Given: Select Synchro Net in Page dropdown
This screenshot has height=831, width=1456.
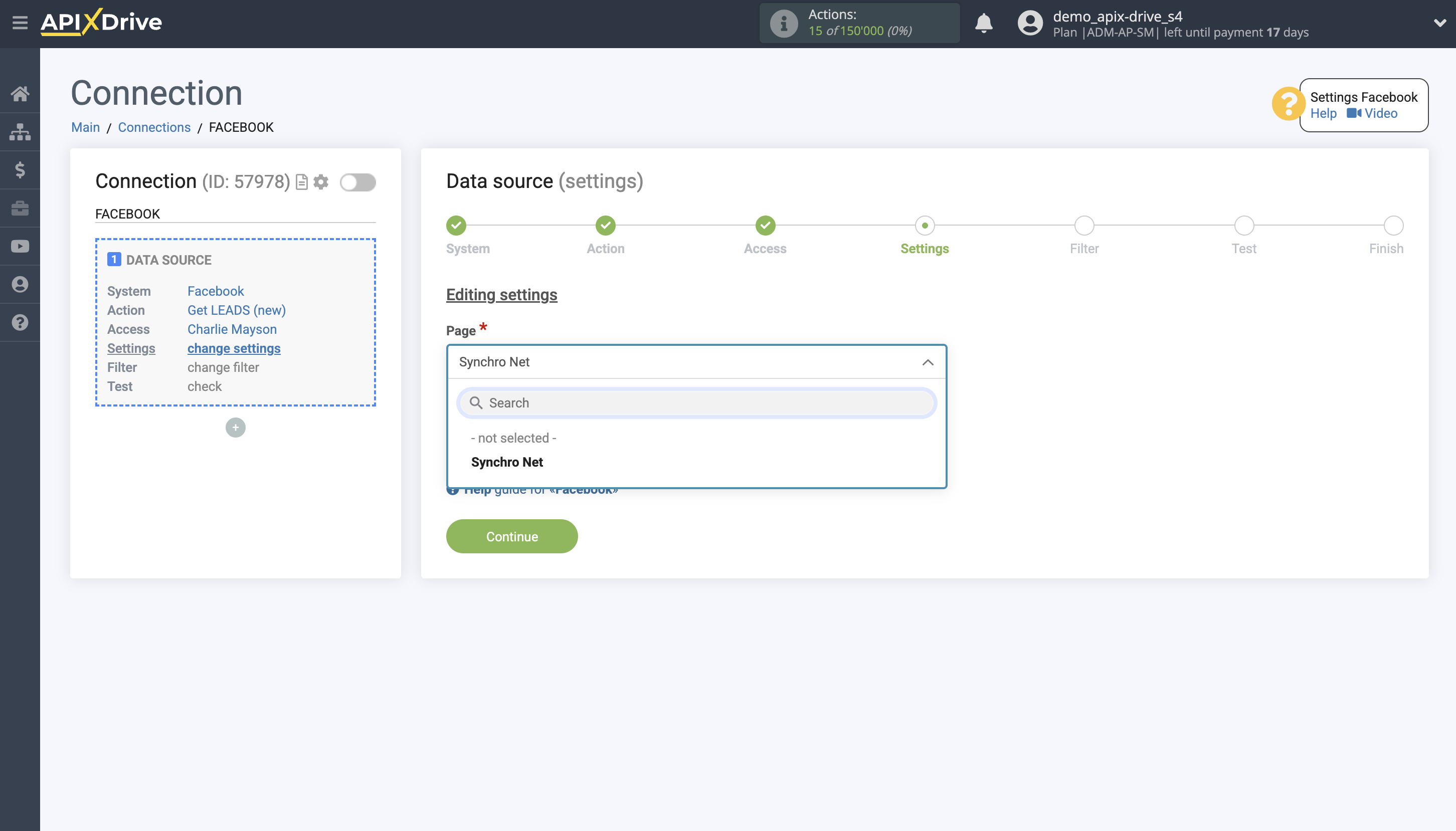Looking at the screenshot, I should (507, 462).
